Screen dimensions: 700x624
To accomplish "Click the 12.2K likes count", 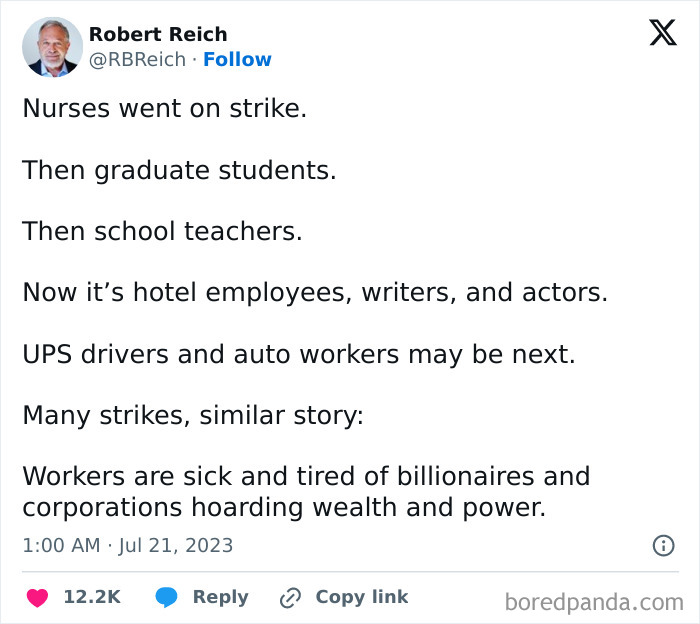I will (x=92, y=597).
